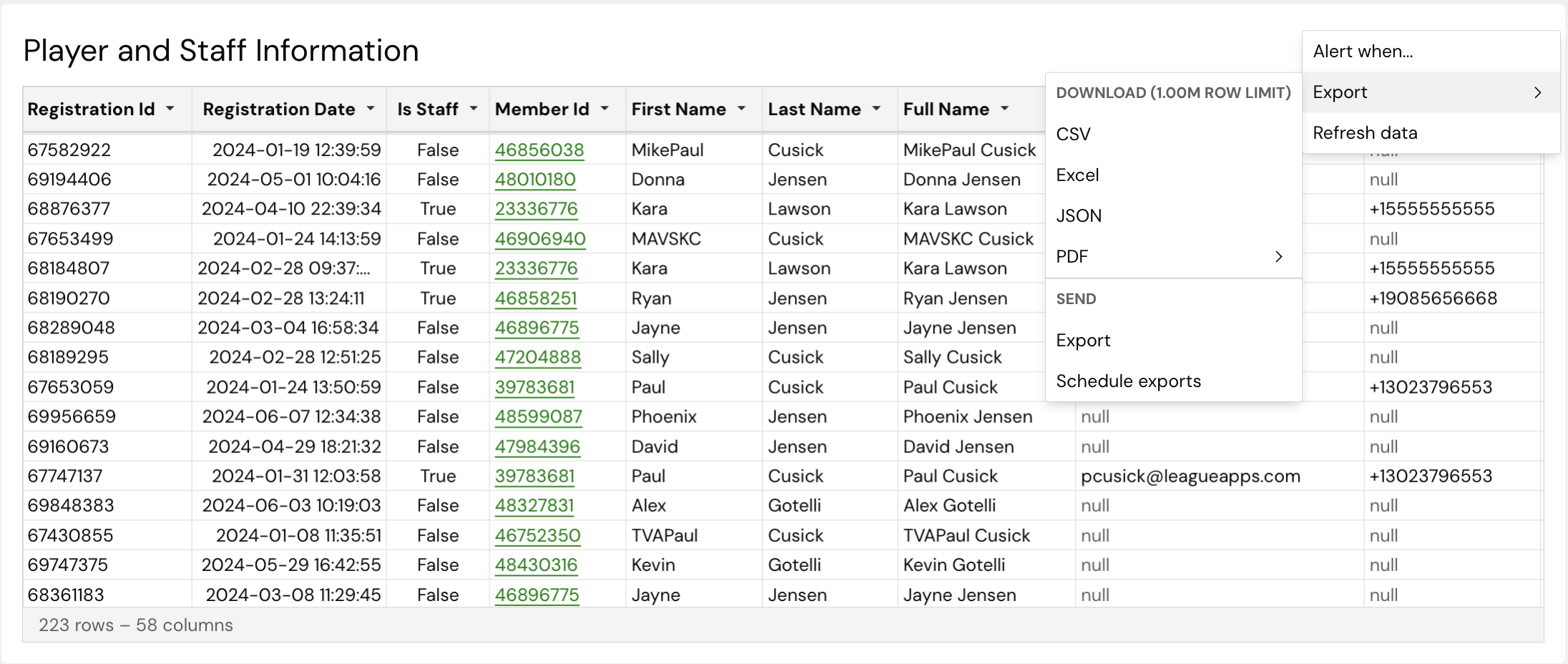Open member link 46856038

pos(539,150)
